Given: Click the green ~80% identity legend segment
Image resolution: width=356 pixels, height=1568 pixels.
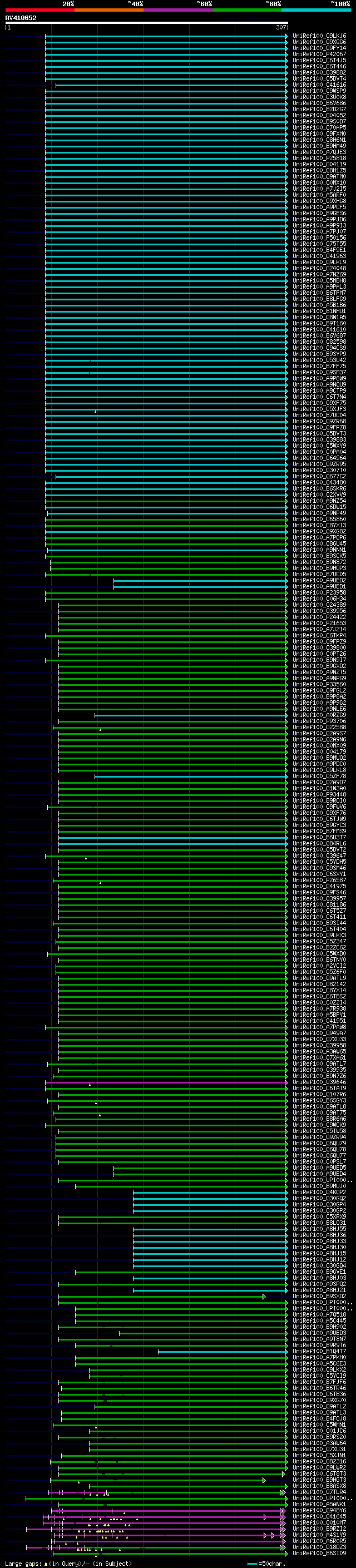Looking at the screenshot, I should pos(247,11).
